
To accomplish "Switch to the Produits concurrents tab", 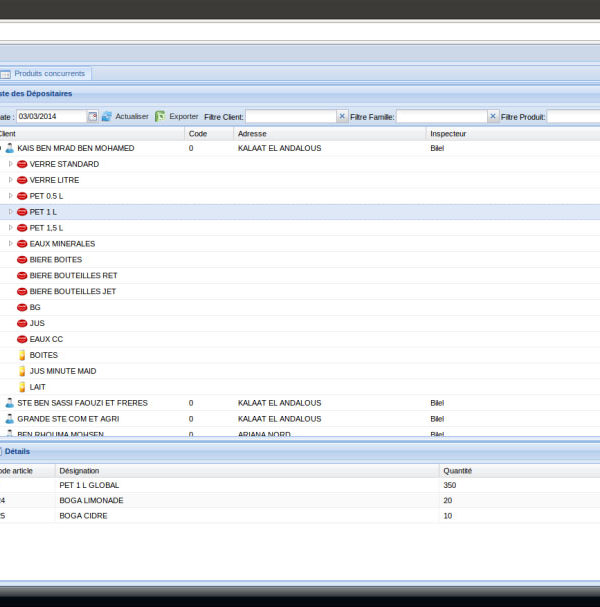I will click(x=48, y=74).
